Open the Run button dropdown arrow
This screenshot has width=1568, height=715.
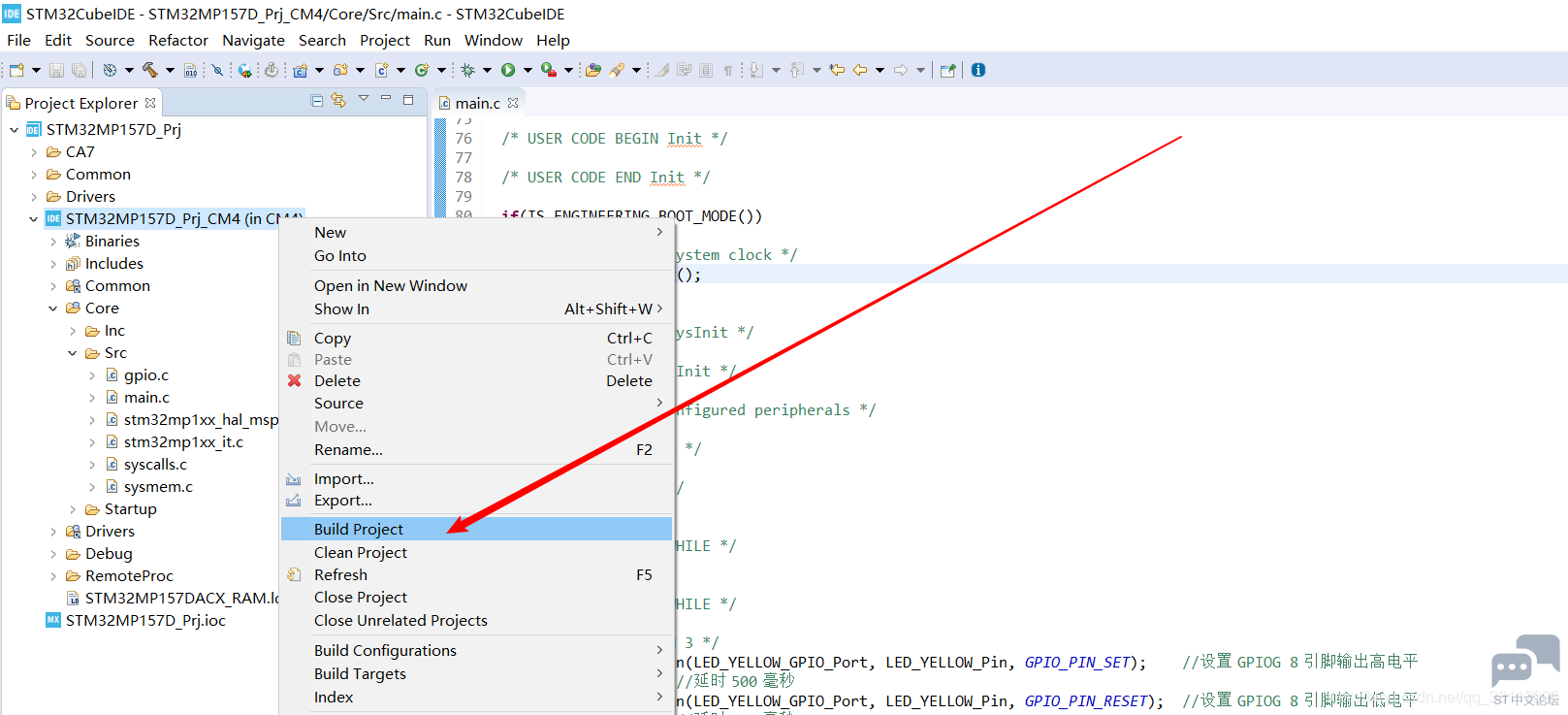[528, 70]
